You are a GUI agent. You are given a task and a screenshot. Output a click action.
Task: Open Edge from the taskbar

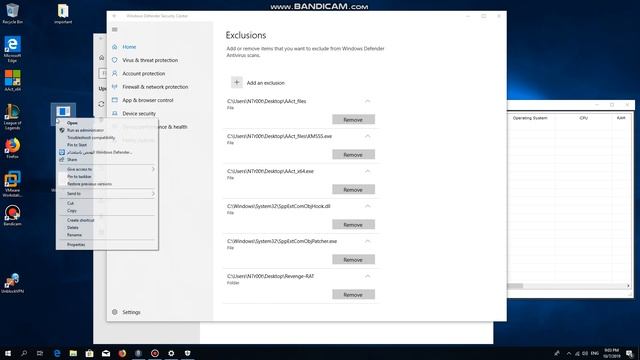(x=57, y=353)
